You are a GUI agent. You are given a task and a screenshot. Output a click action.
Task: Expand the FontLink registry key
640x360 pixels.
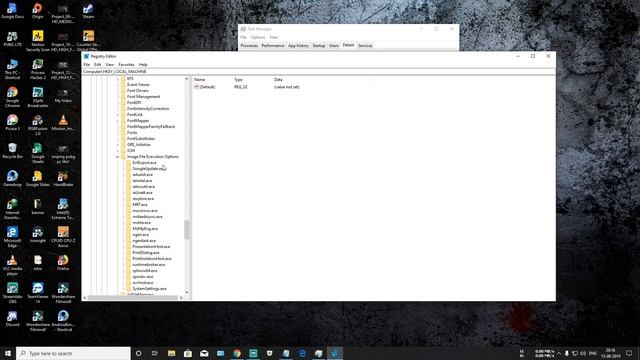coord(118,115)
